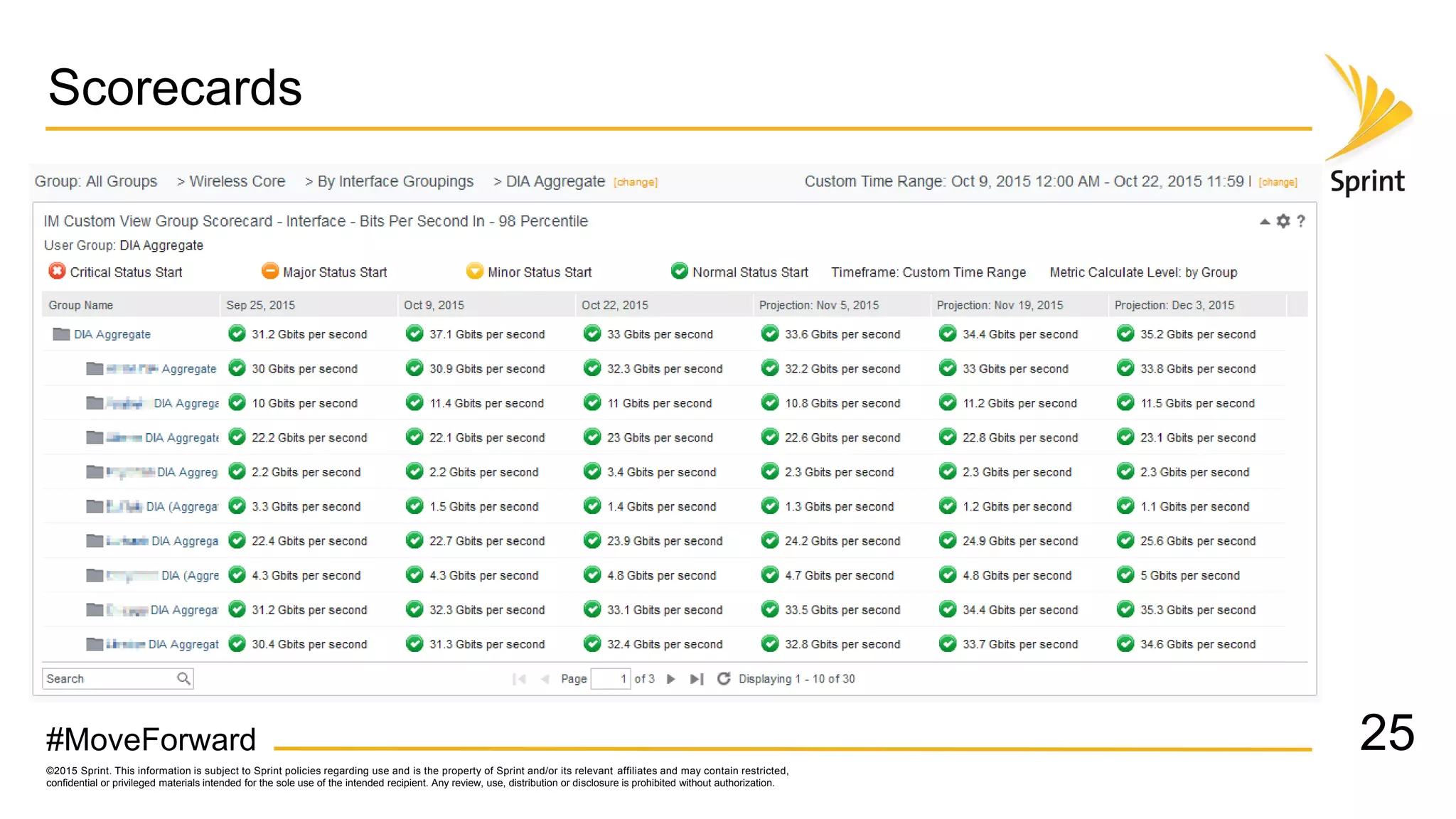Sort by Projection: Nov 5, 2015 header
The image size is (1456, 819).
click(x=842, y=305)
